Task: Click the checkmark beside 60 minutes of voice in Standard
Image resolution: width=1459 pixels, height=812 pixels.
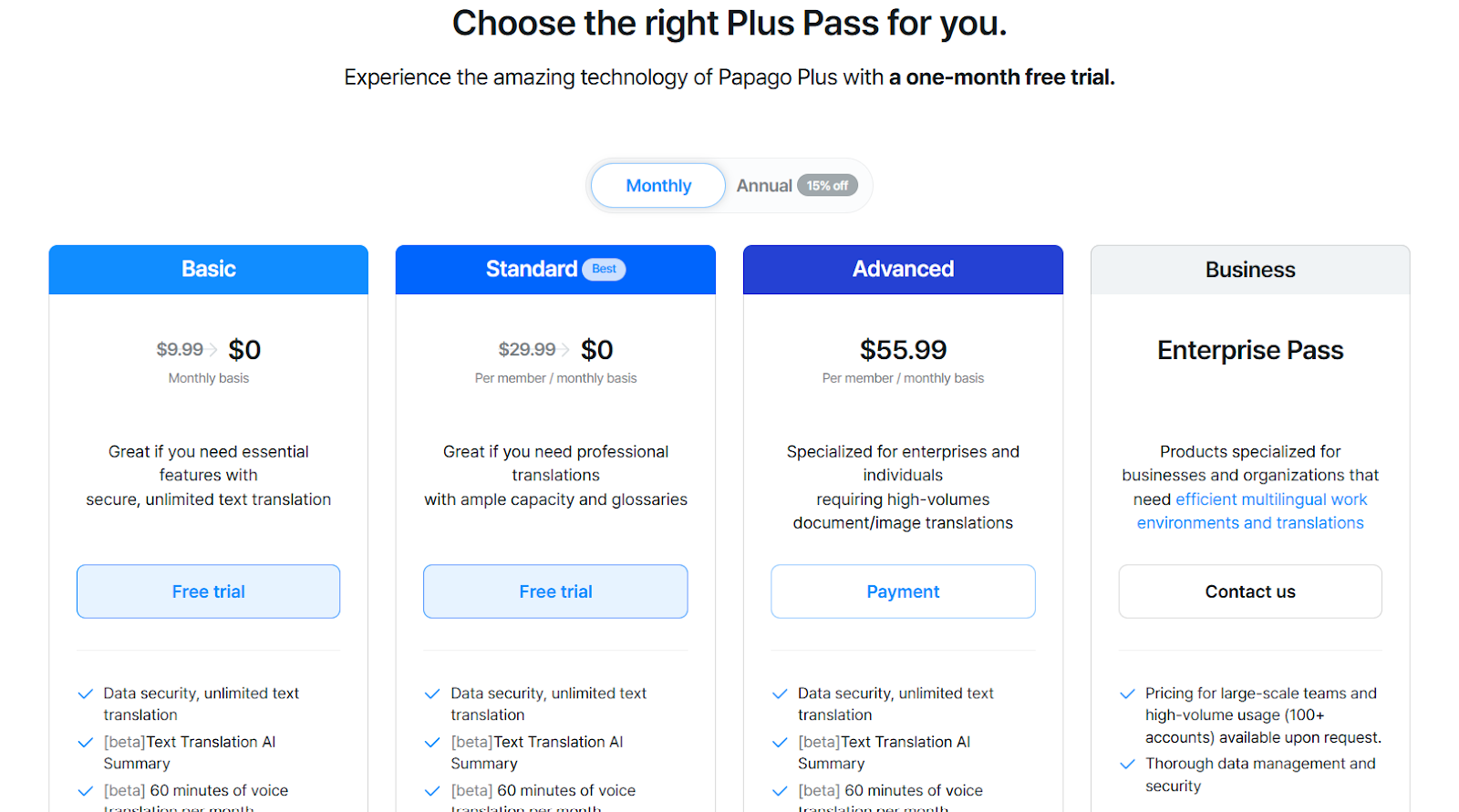Action: 431,790
